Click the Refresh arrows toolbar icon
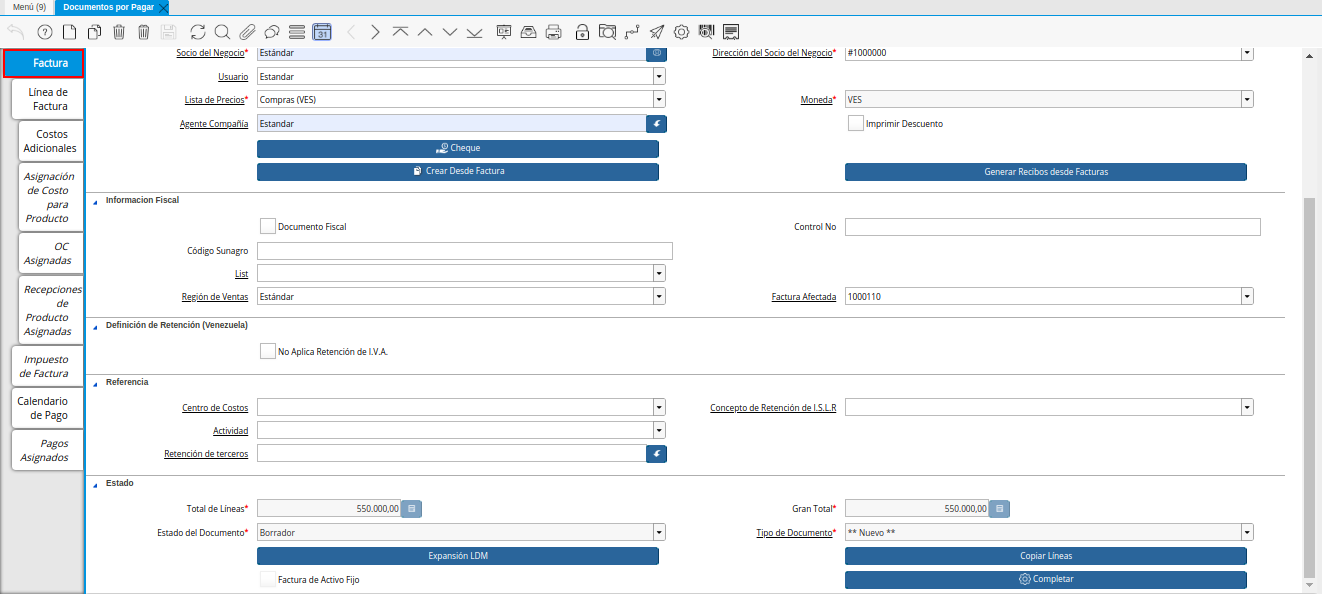This screenshot has width=1322, height=594. (197, 32)
